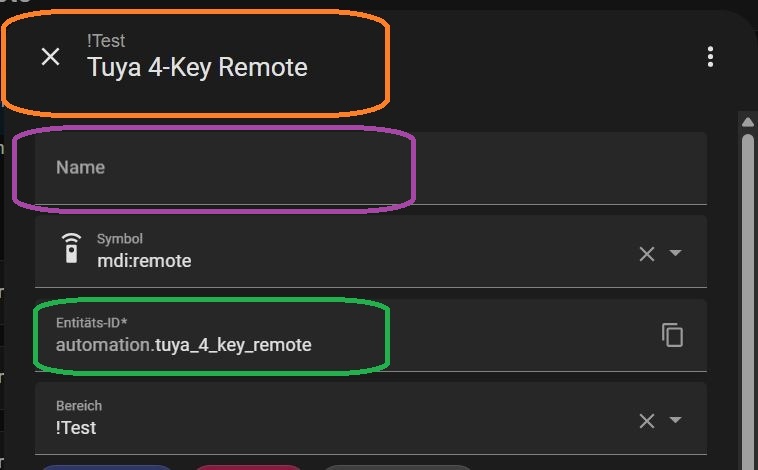The height and width of the screenshot is (470, 758).
Task: Click the Symbol field label
Action: 119,239
